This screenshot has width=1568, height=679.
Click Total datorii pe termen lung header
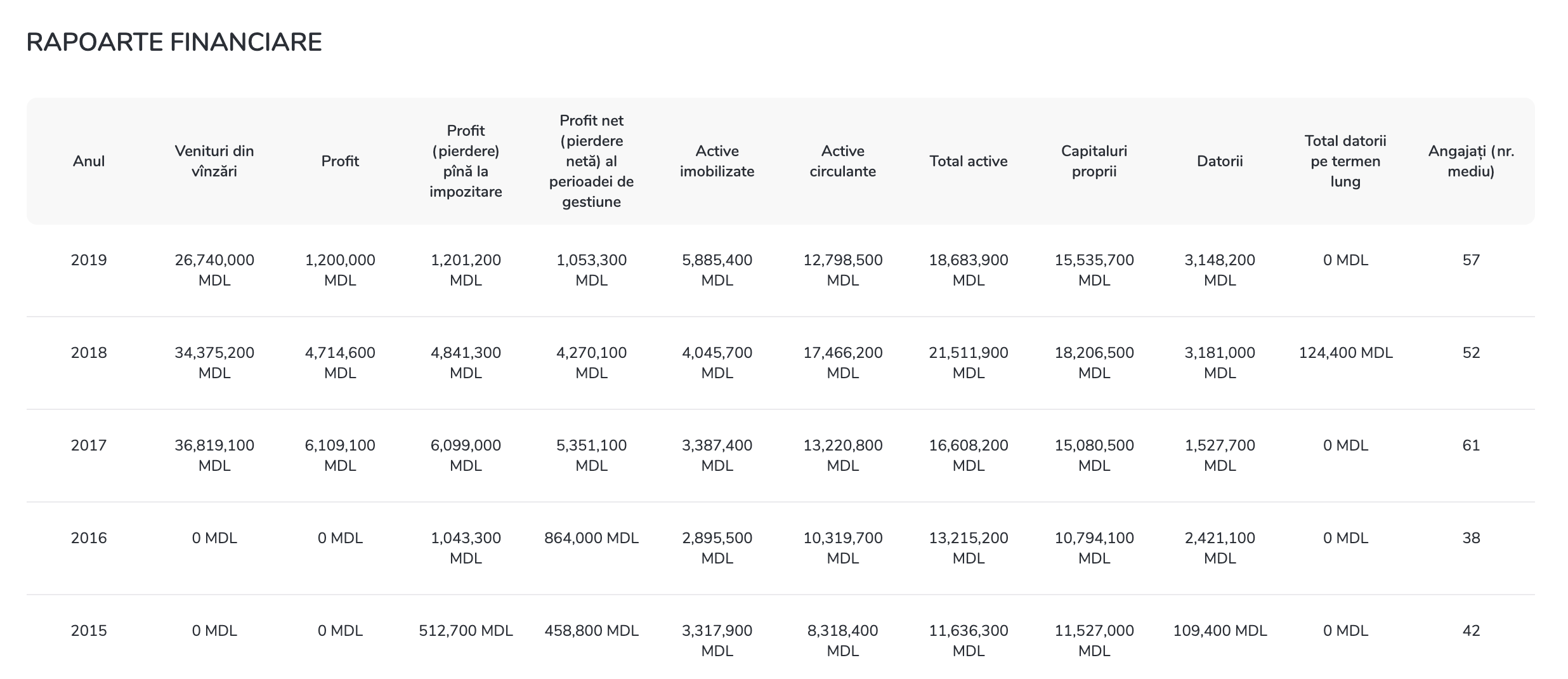(1345, 161)
